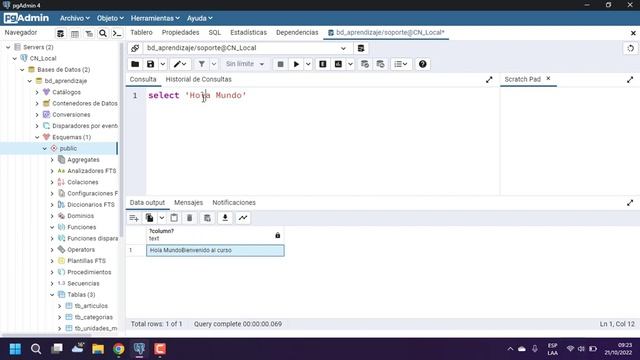Select the 'Hola MundoBienvenido al curso' cell
The width and height of the screenshot is (640, 360).
pyautogui.click(x=215, y=250)
